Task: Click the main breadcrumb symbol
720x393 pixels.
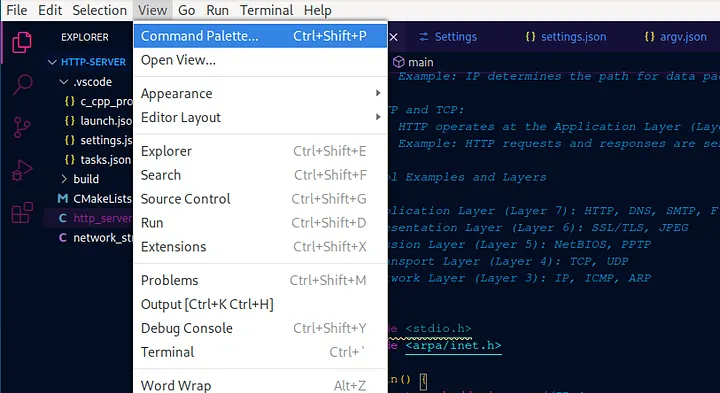Action: [x=421, y=62]
